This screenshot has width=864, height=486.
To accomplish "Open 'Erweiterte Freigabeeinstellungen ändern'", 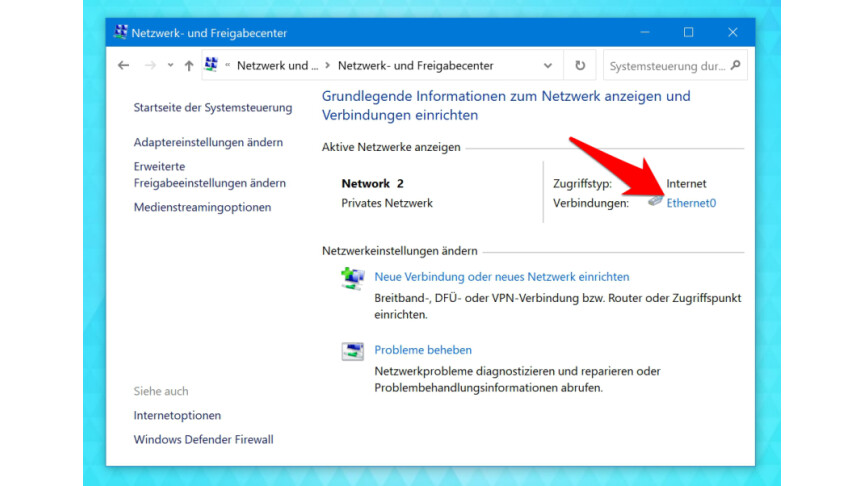I will coord(209,175).
